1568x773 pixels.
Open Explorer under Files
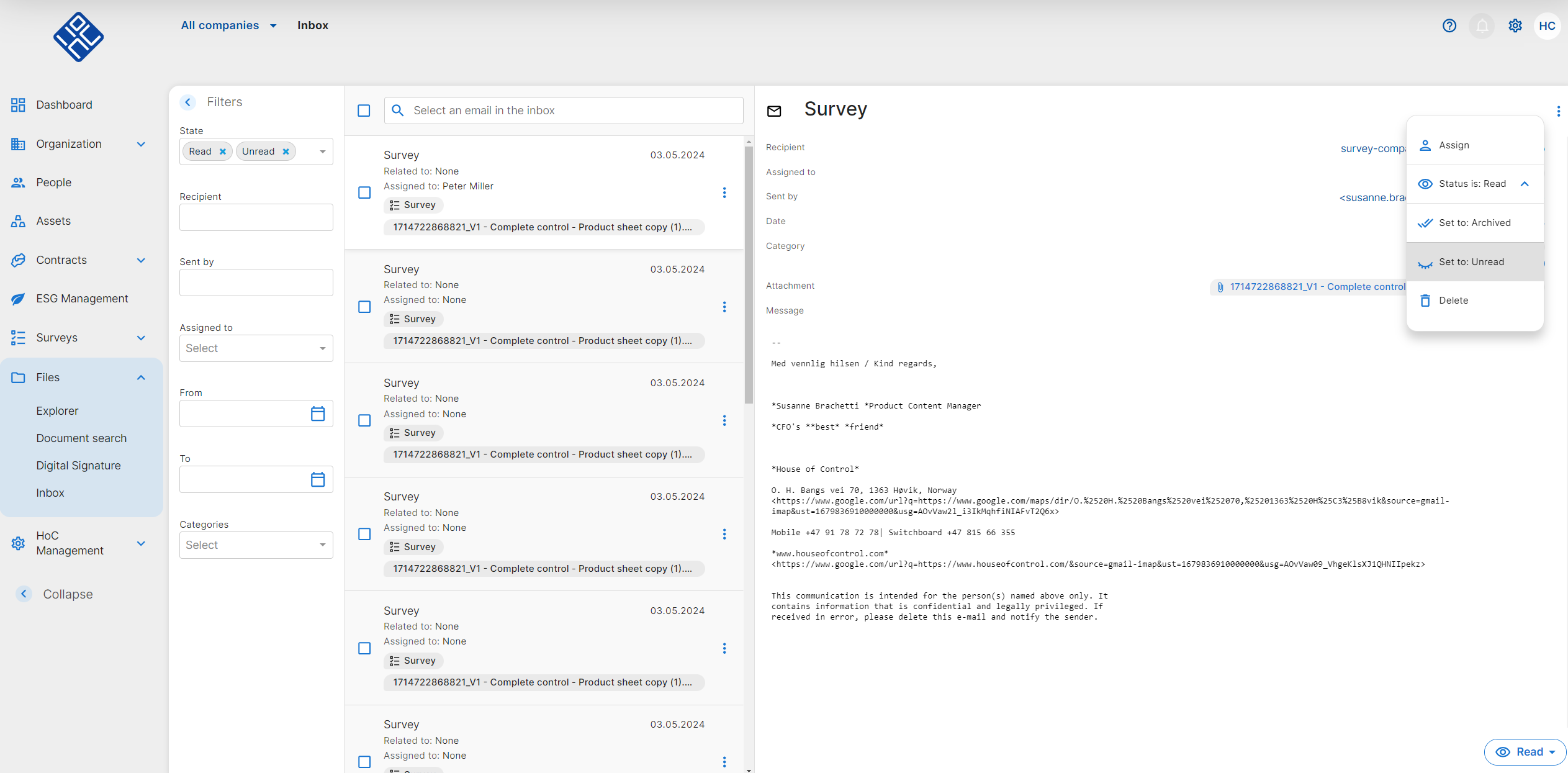click(57, 411)
